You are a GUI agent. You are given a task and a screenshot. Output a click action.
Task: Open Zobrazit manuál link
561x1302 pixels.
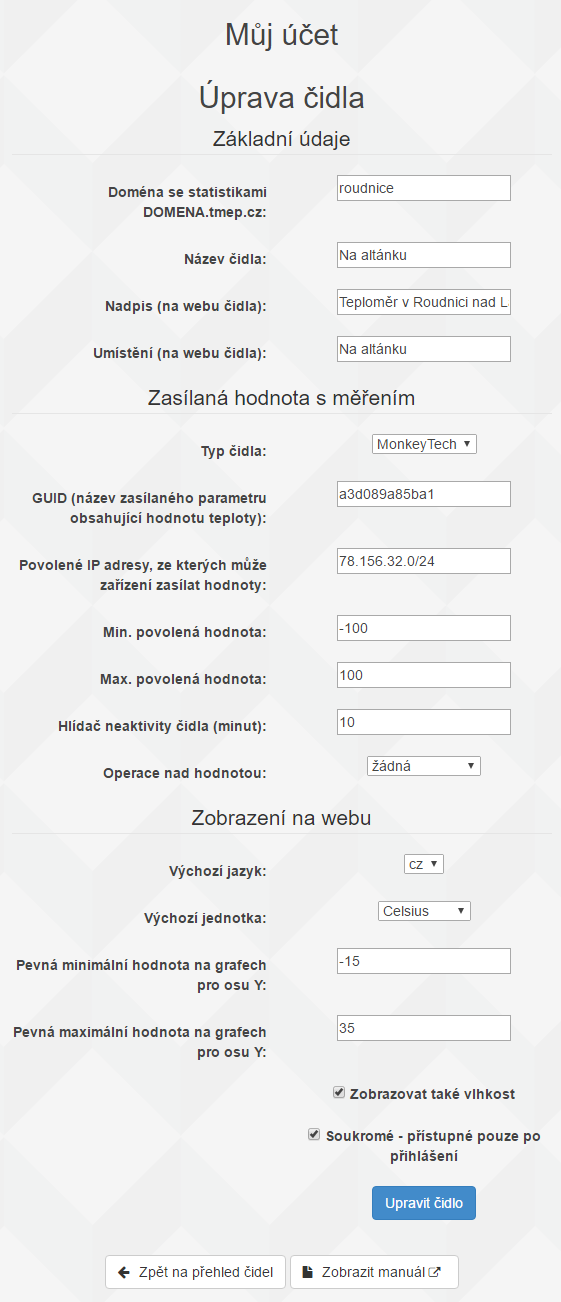click(x=374, y=1273)
